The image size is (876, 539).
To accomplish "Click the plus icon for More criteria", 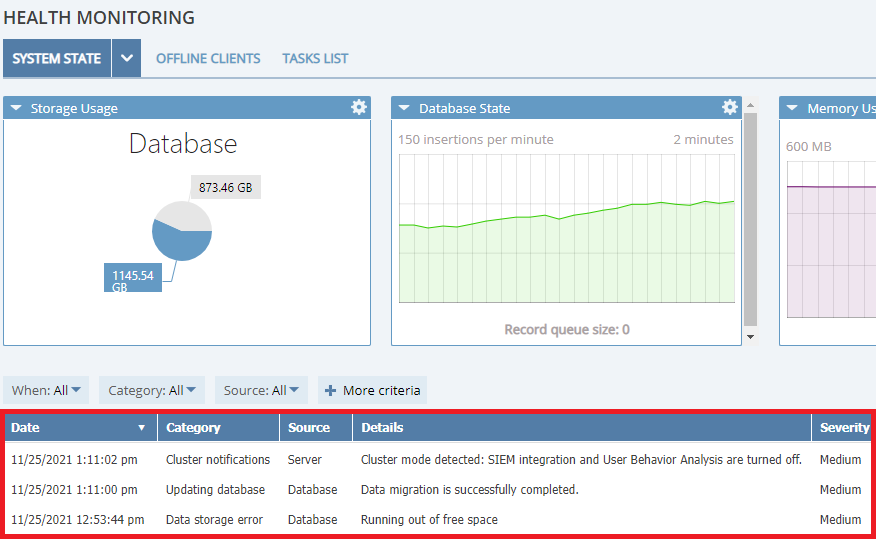I will pyautogui.click(x=330, y=391).
